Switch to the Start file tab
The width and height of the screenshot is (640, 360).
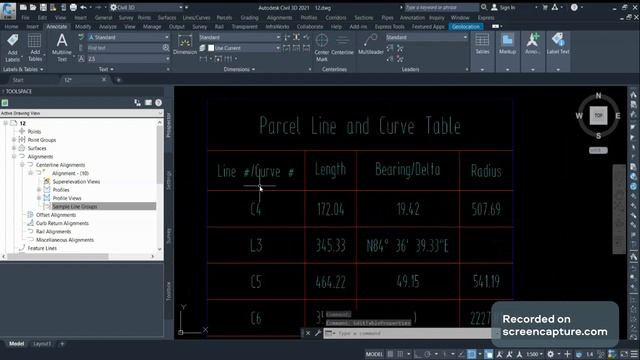[18, 80]
